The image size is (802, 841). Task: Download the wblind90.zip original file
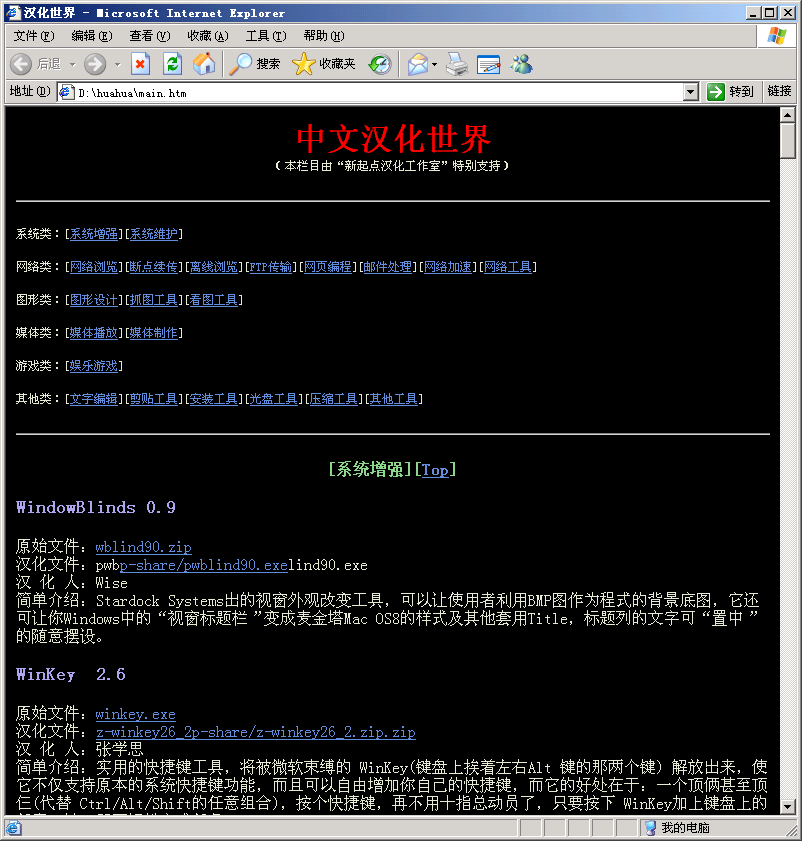point(143,547)
